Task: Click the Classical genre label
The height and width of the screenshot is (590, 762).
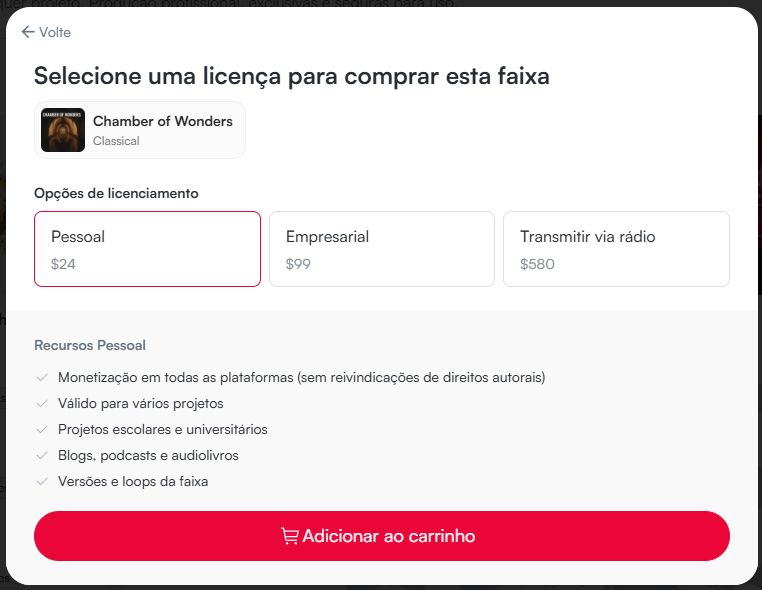Action: click(116, 141)
